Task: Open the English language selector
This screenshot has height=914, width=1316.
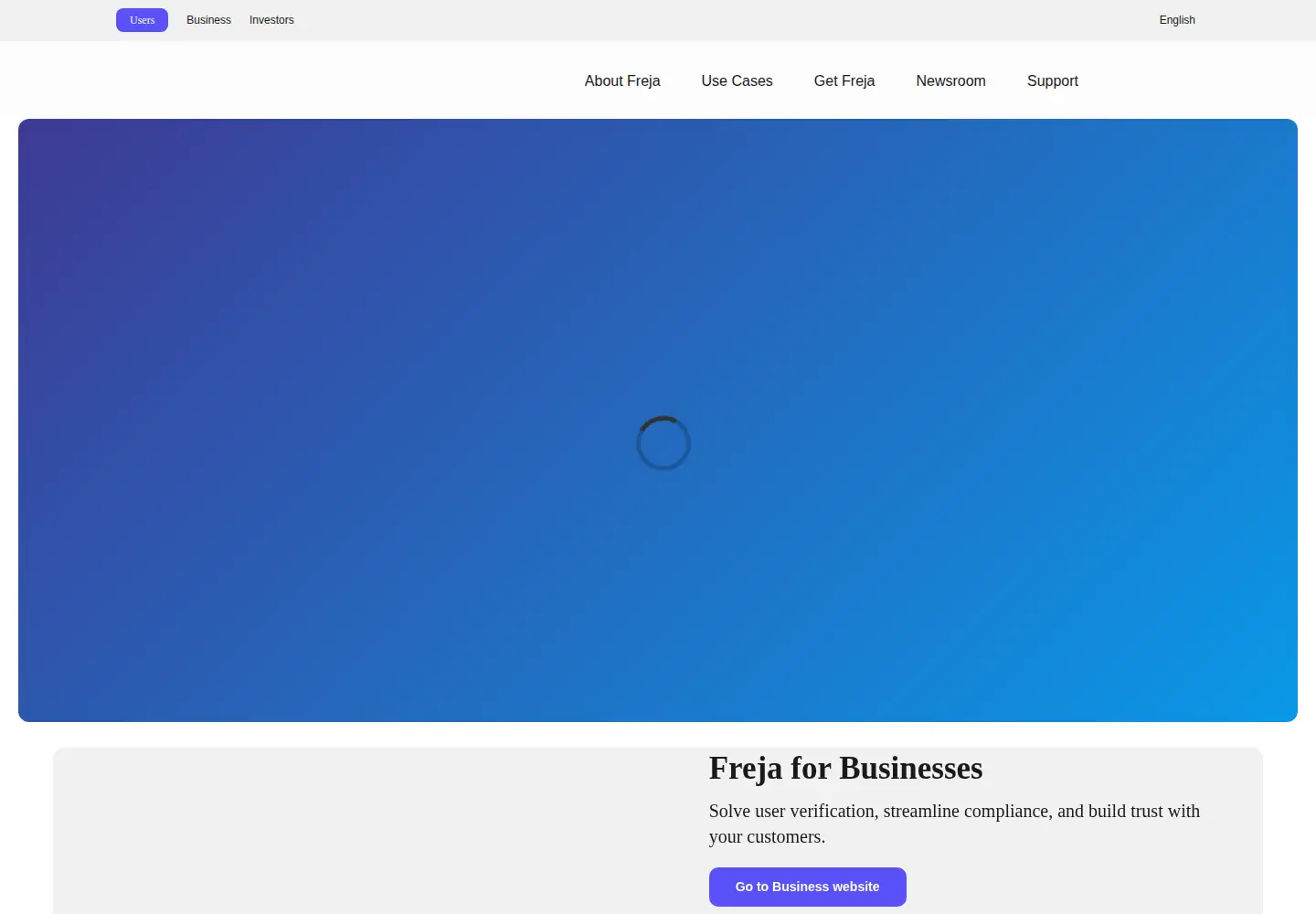Action: [x=1177, y=20]
